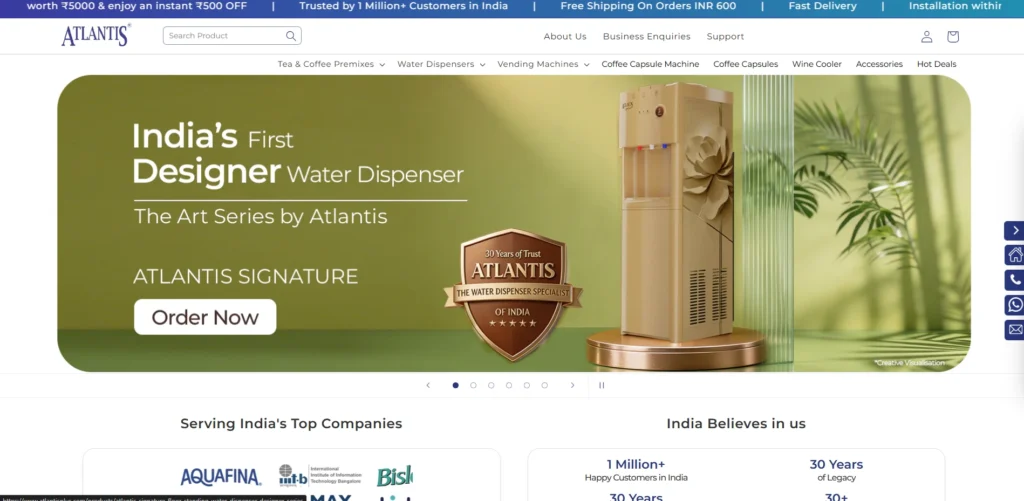
Task: Click the 30 Years of Trust shield badge
Action: click(513, 294)
